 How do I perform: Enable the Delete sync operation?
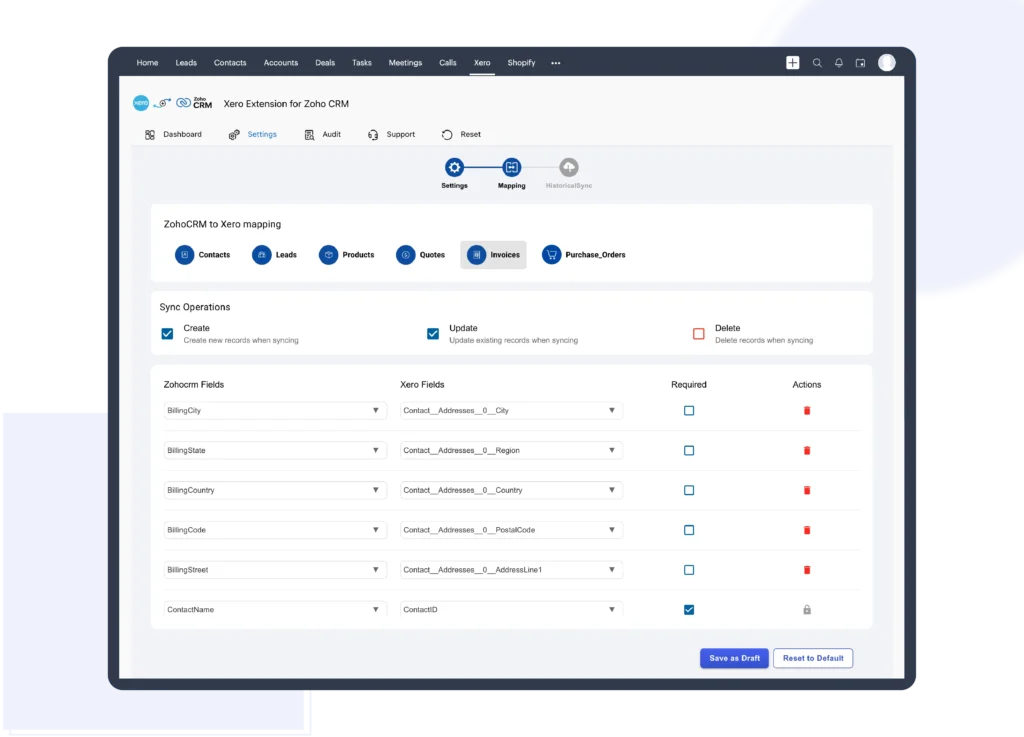(x=698, y=333)
